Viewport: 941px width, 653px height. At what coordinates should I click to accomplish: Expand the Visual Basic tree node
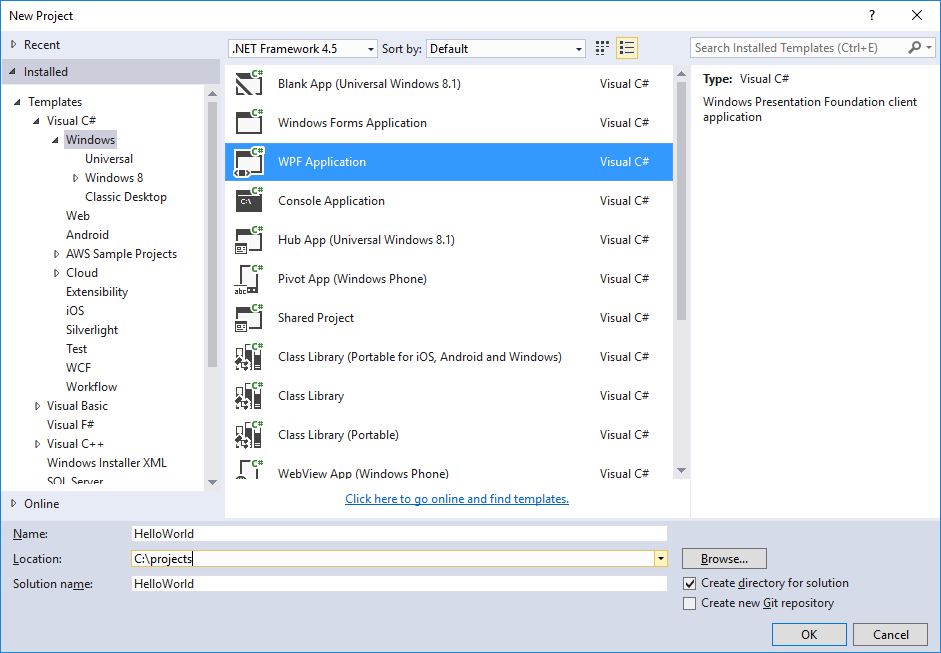click(x=37, y=406)
